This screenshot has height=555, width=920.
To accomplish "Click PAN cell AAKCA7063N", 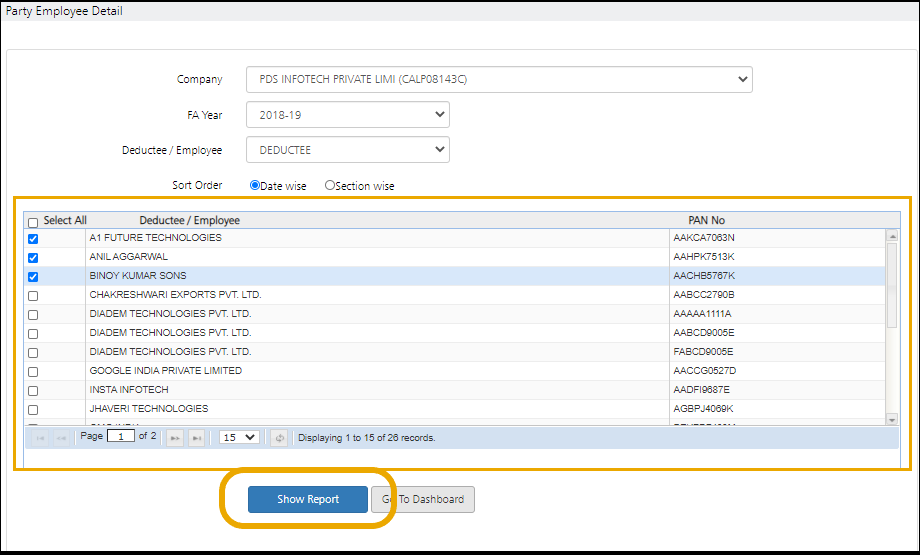I will 777,238.
